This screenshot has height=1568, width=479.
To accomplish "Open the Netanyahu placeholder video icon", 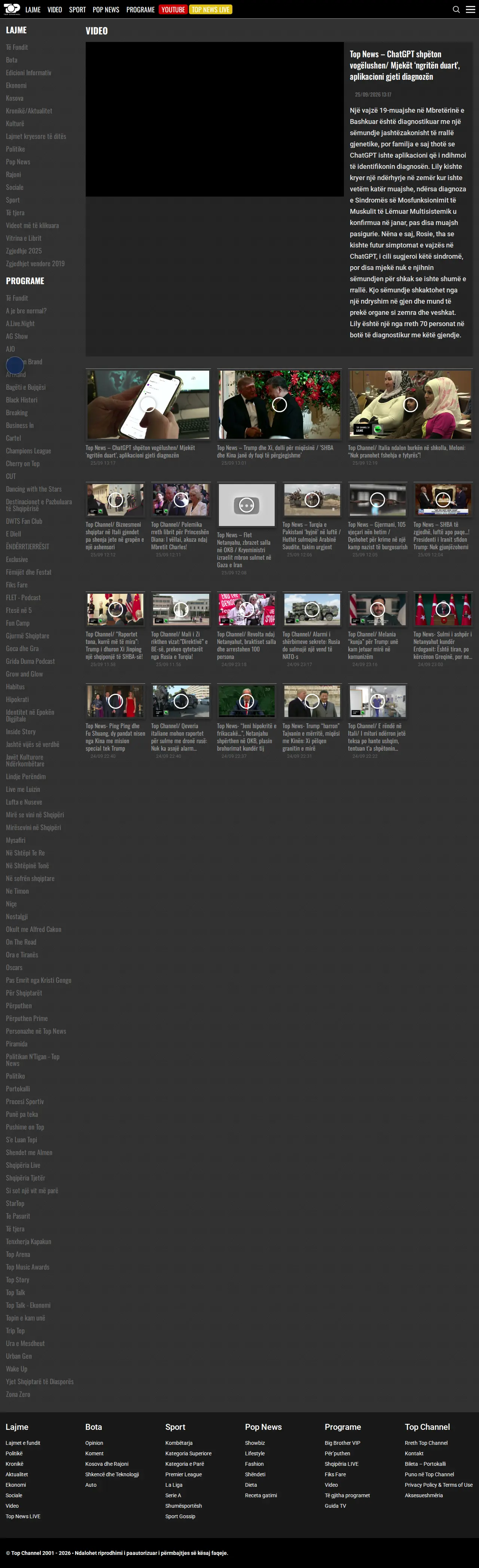I will pos(247,505).
